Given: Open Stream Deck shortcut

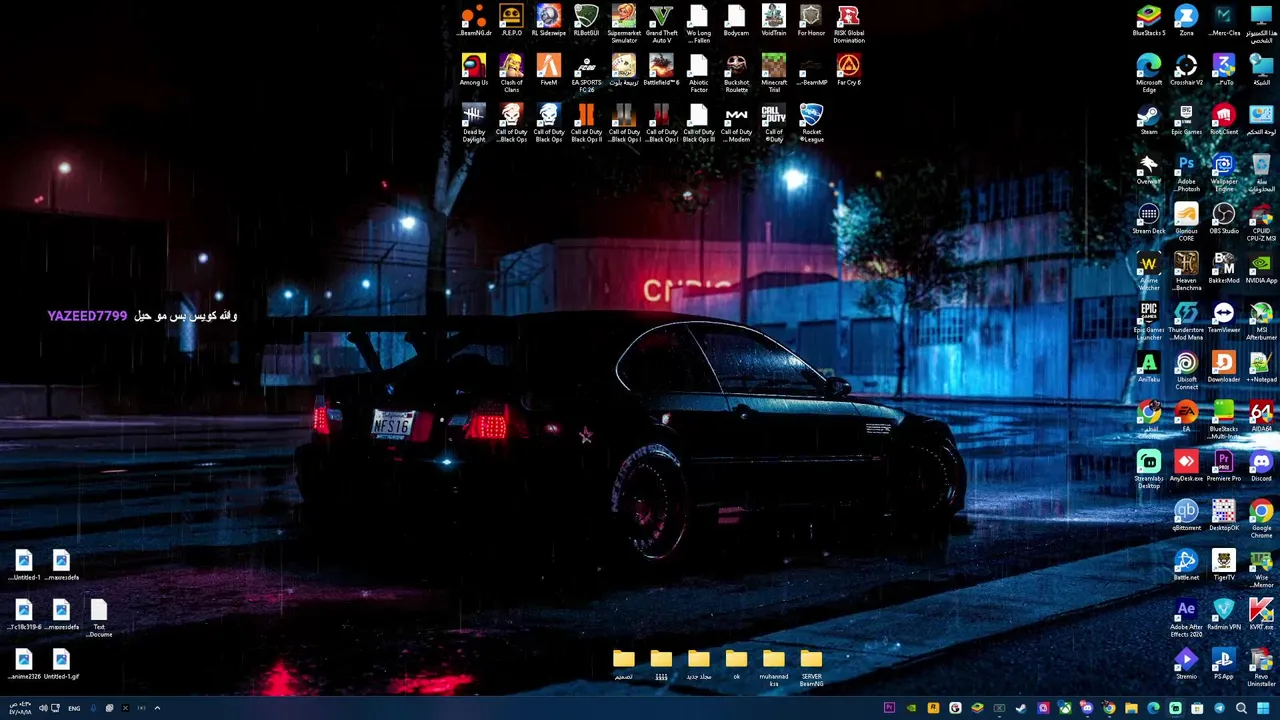Looking at the screenshot, I should [x=1149, y=219].
